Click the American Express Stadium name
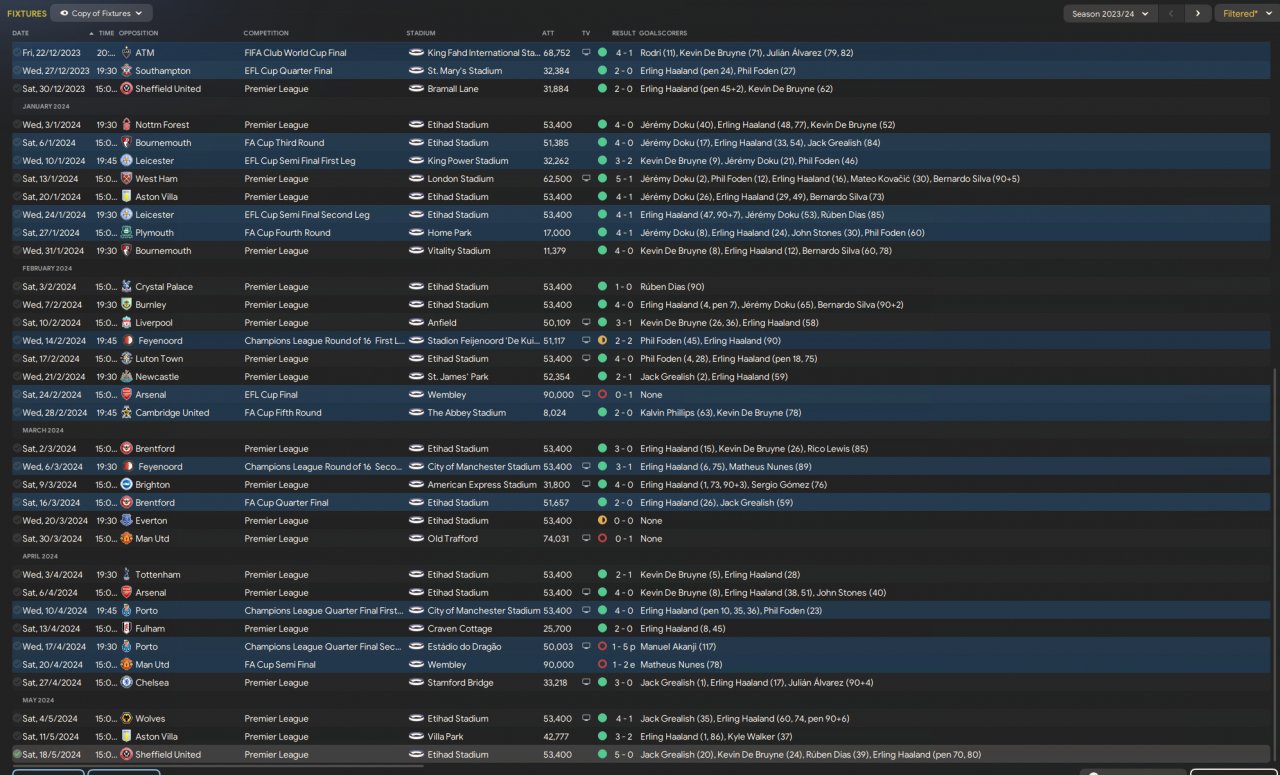This screenshot has height=775, width=1280. coord(482,485)
